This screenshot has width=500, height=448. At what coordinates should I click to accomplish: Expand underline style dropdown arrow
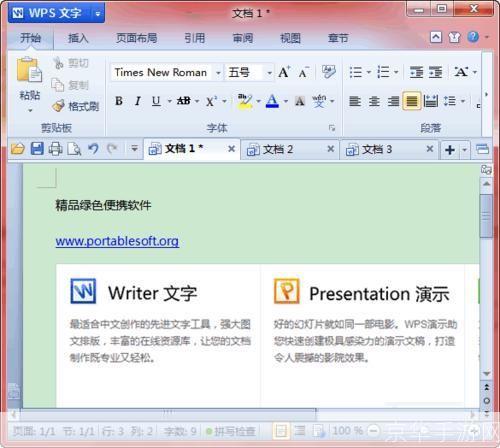click(169, 101)
